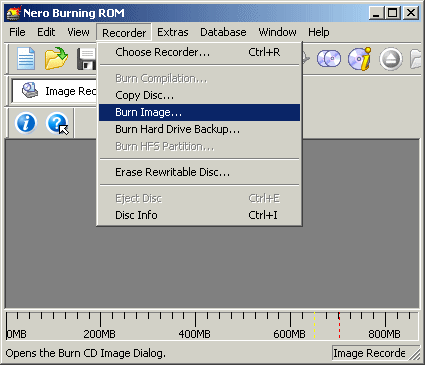The height and width of the screenshot is (365, 425).
Task: Select Choose Recorder from menu
Action: tap(199, 52)
